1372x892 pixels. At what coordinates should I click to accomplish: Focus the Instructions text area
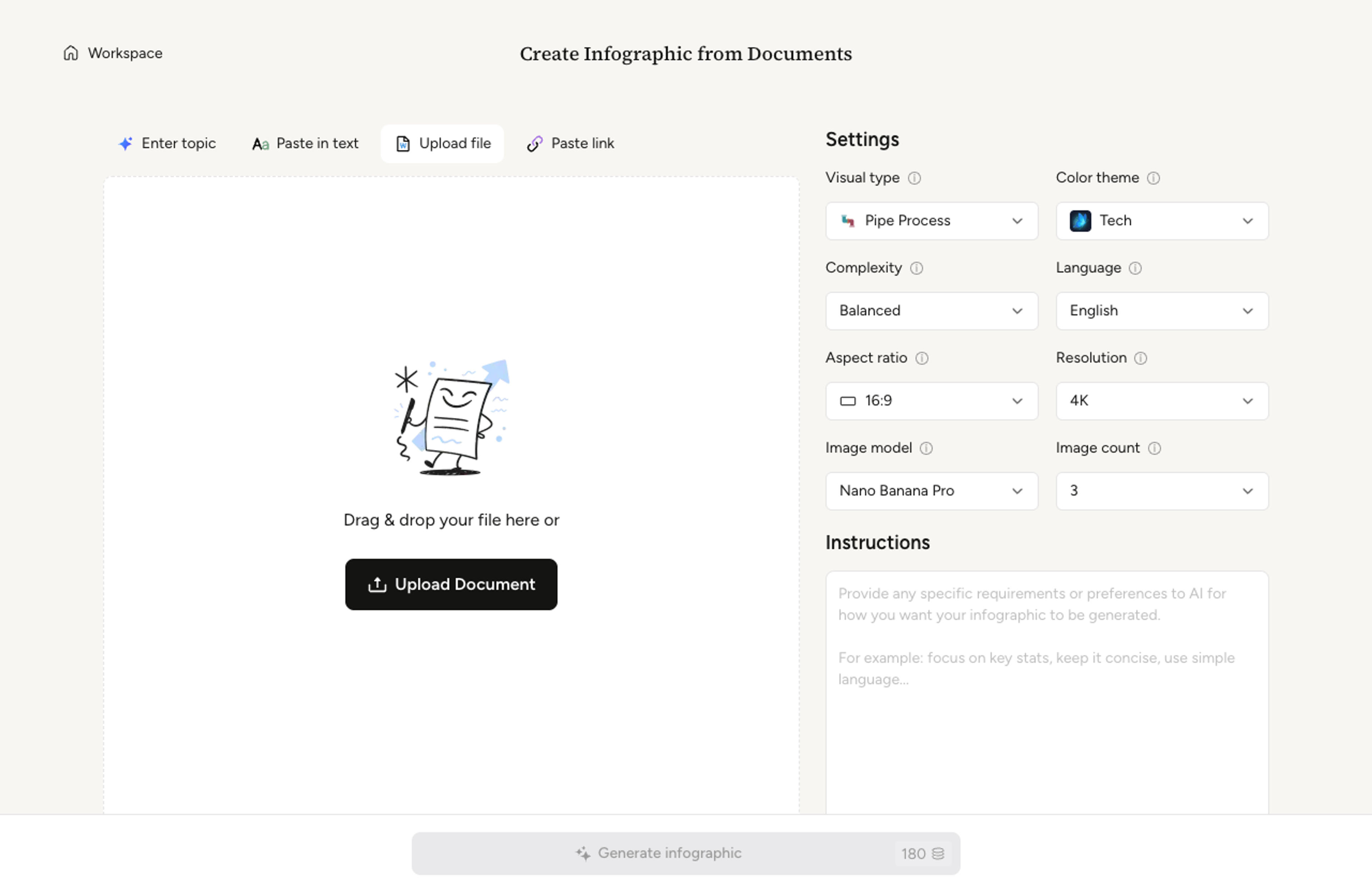point(1047,692)
